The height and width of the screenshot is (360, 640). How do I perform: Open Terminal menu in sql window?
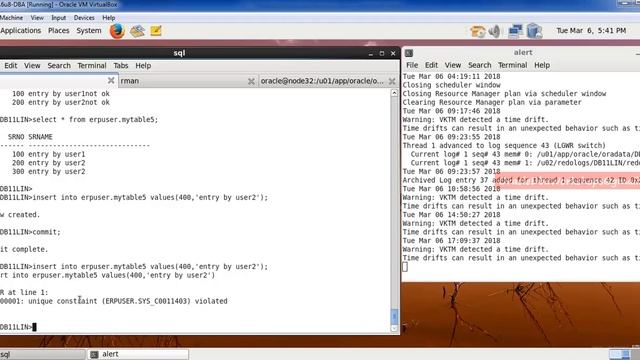[92, 66]
